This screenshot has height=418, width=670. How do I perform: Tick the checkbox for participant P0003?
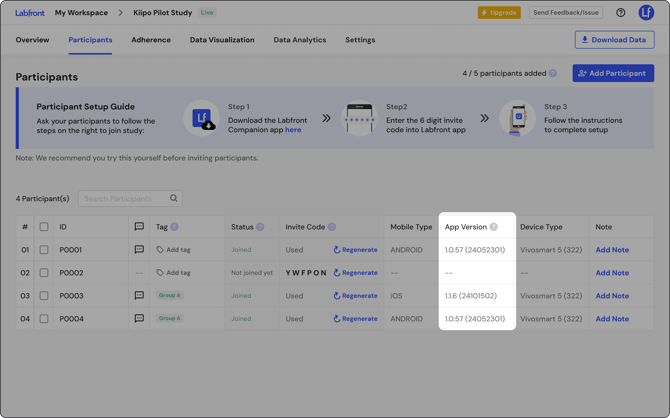pos(44,296)
